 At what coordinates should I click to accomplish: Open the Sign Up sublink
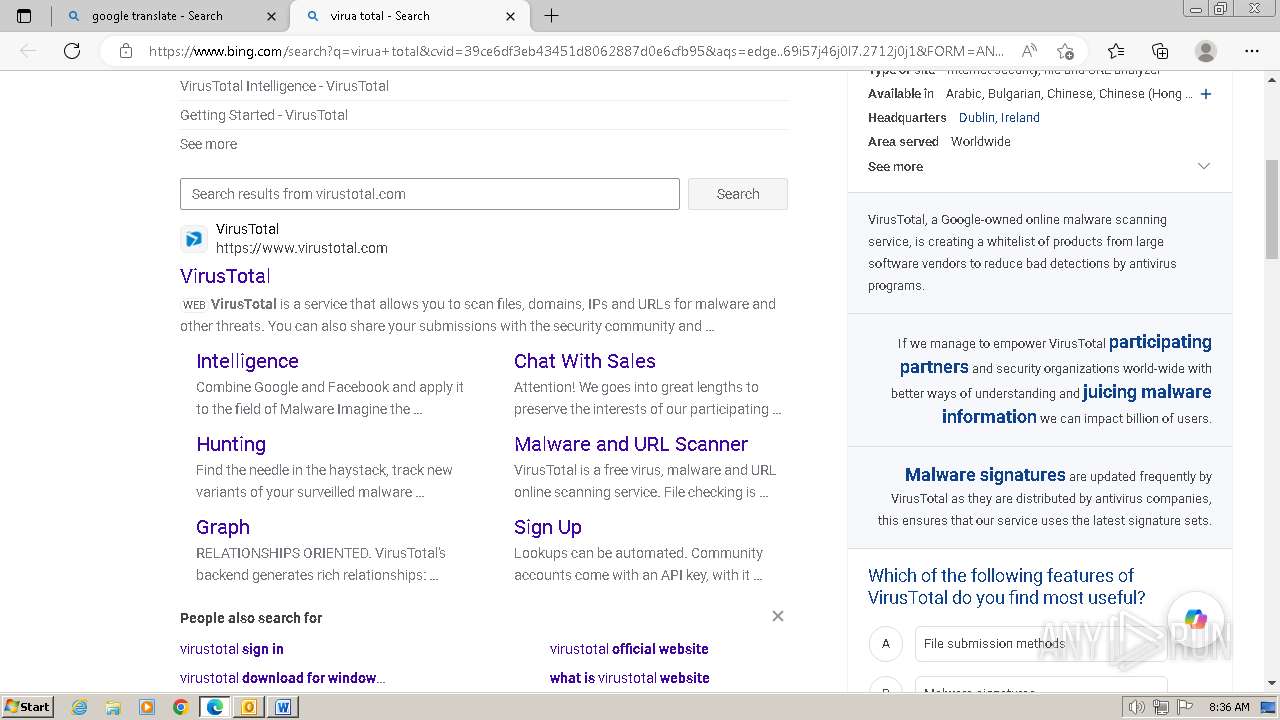tap(548, 527)
